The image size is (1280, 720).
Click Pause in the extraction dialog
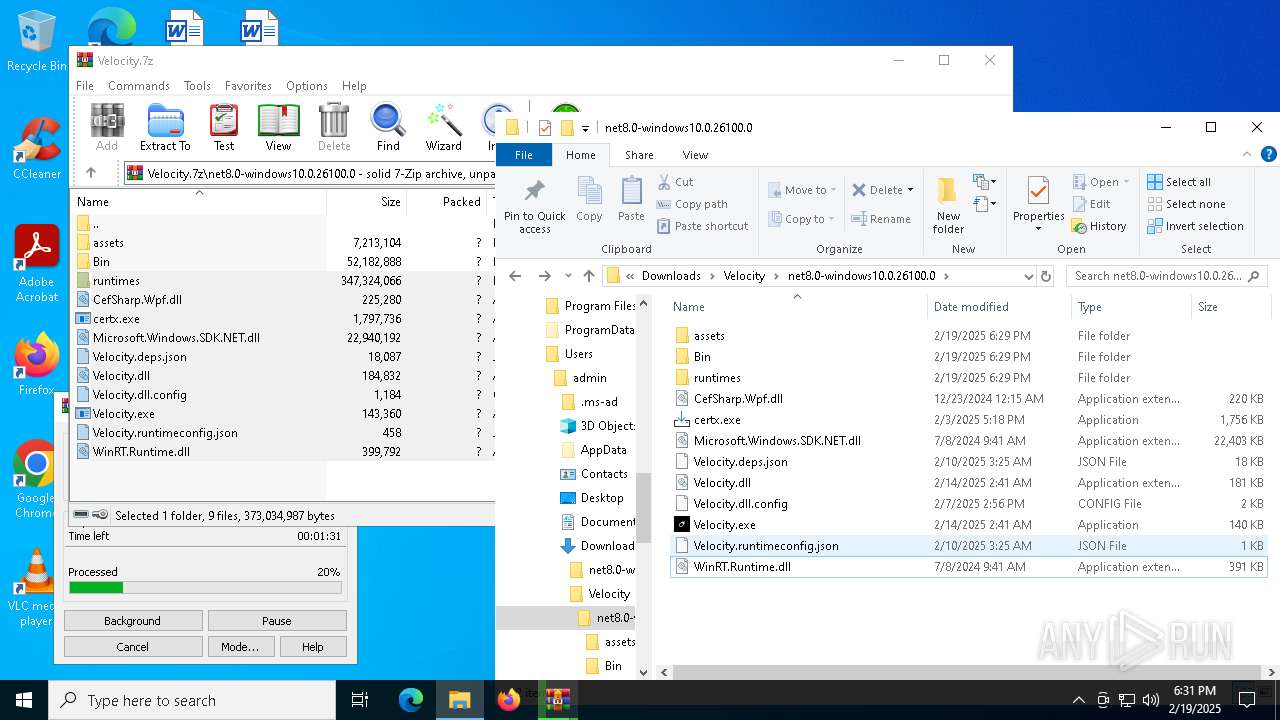tap(277, 621)
